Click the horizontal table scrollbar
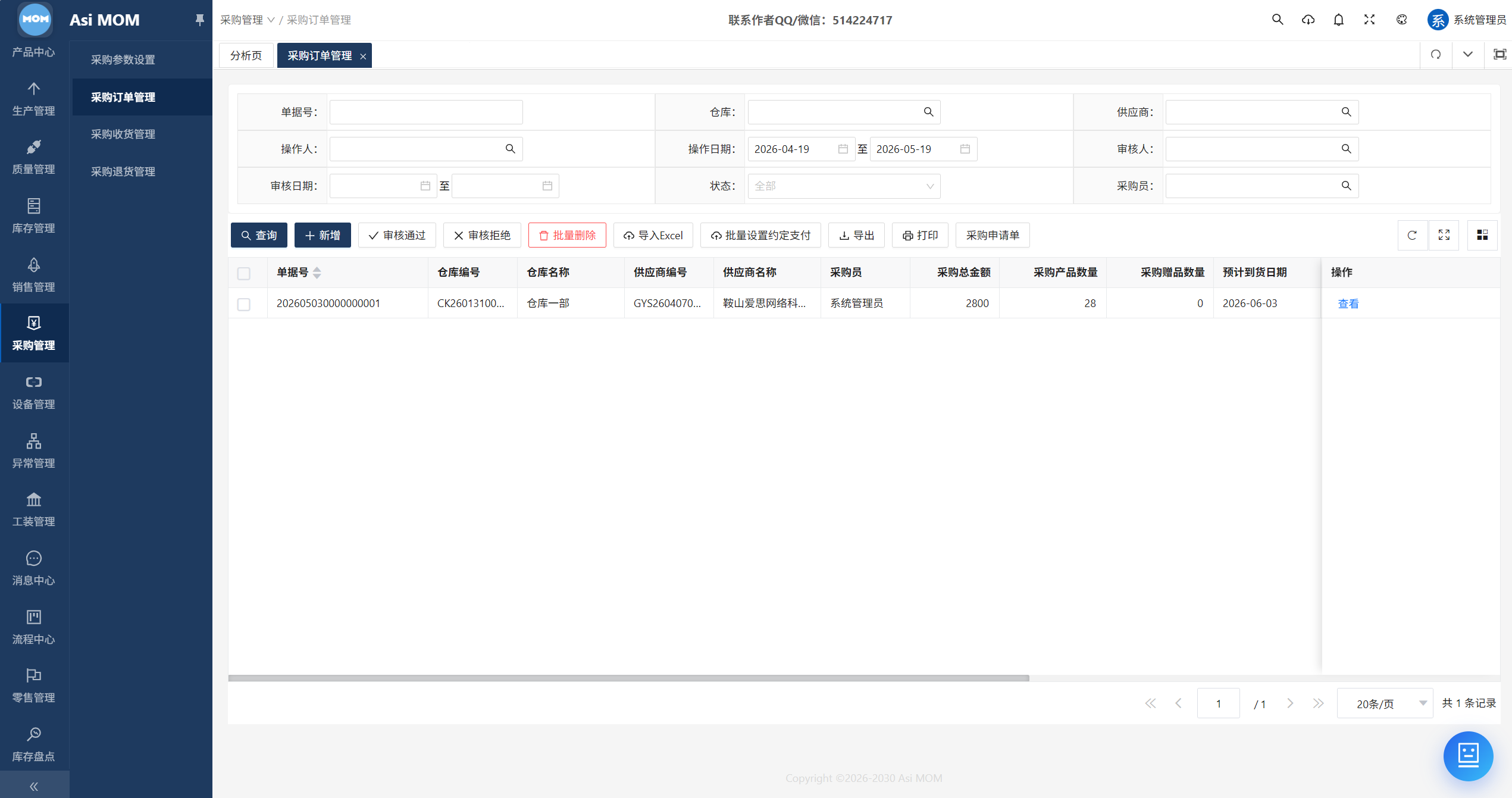Image resolution: width=1512 pixels, height=798 pixels. click(x=628, y=678)
